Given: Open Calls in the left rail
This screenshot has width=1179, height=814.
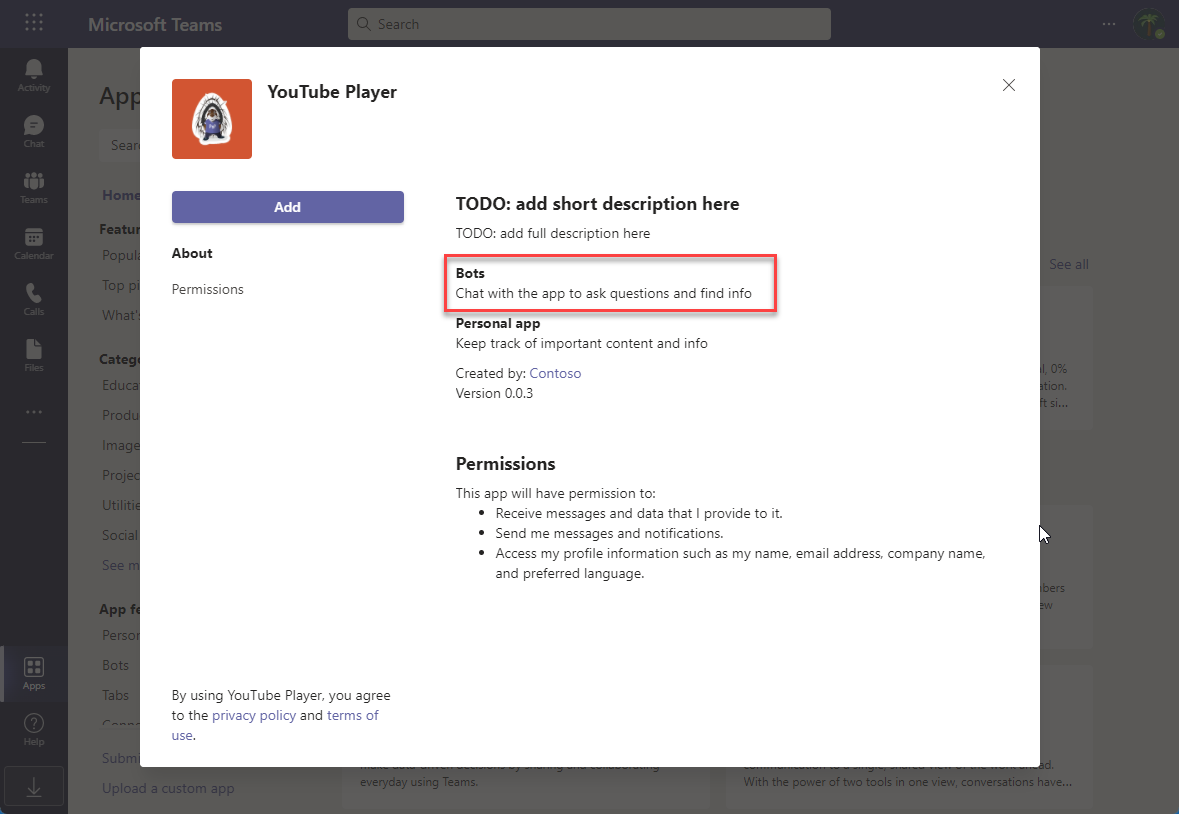Looking at the screenshot, I should pyautogui.click(x=34, y=300).
